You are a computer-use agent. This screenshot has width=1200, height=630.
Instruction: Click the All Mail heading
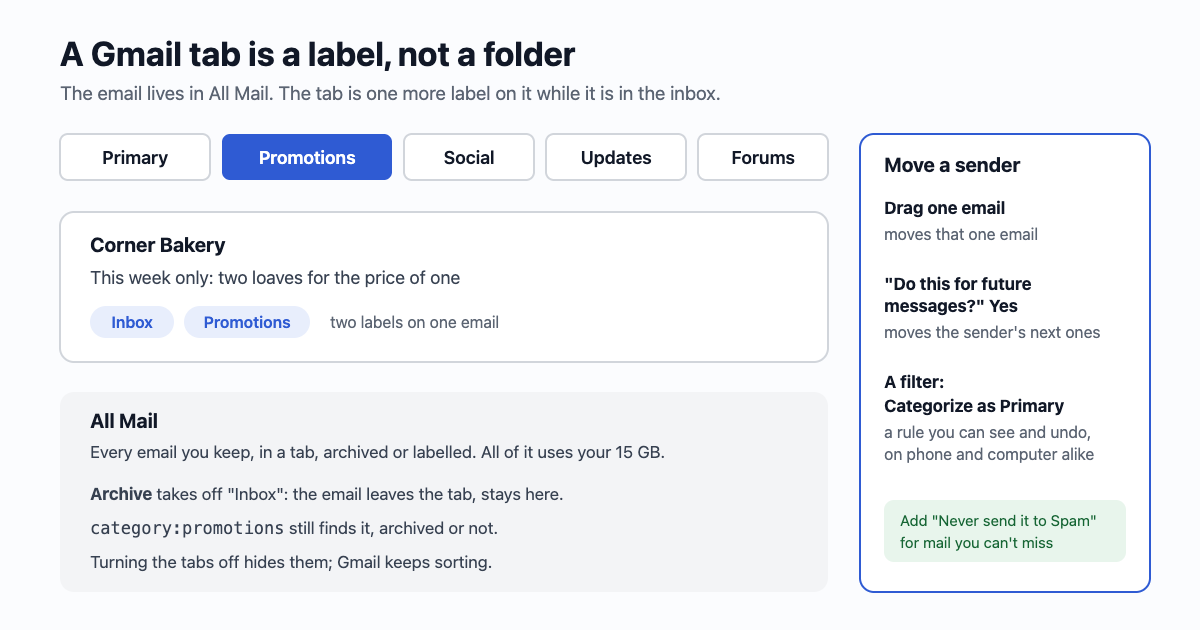(x=124, y=422)
